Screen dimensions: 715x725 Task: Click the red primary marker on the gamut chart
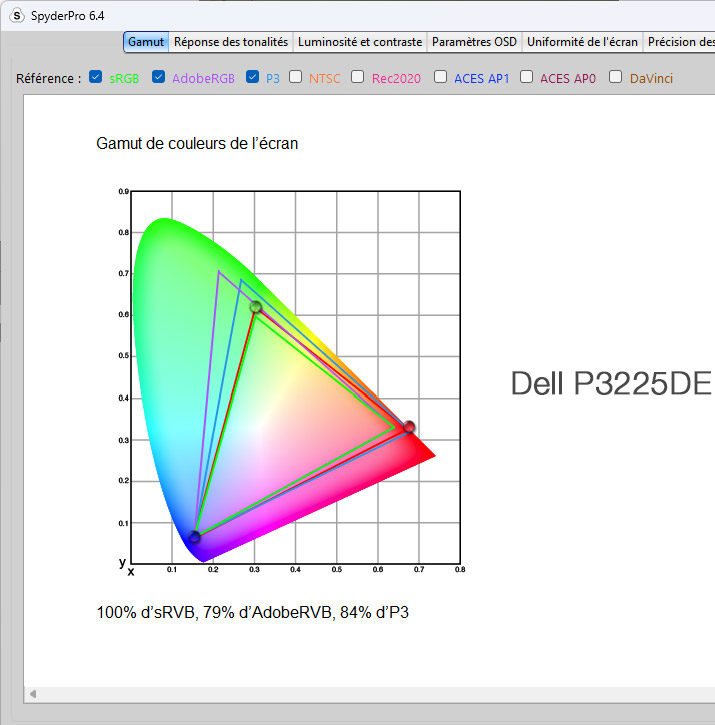[x=408, y=428]
